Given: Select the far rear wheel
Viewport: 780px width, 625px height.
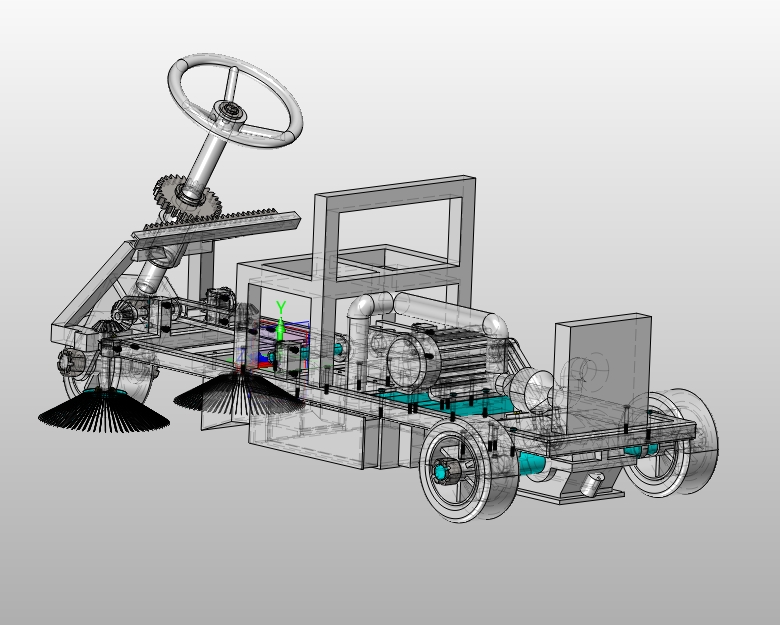Looking at the screenshot, I should [672, 443].
